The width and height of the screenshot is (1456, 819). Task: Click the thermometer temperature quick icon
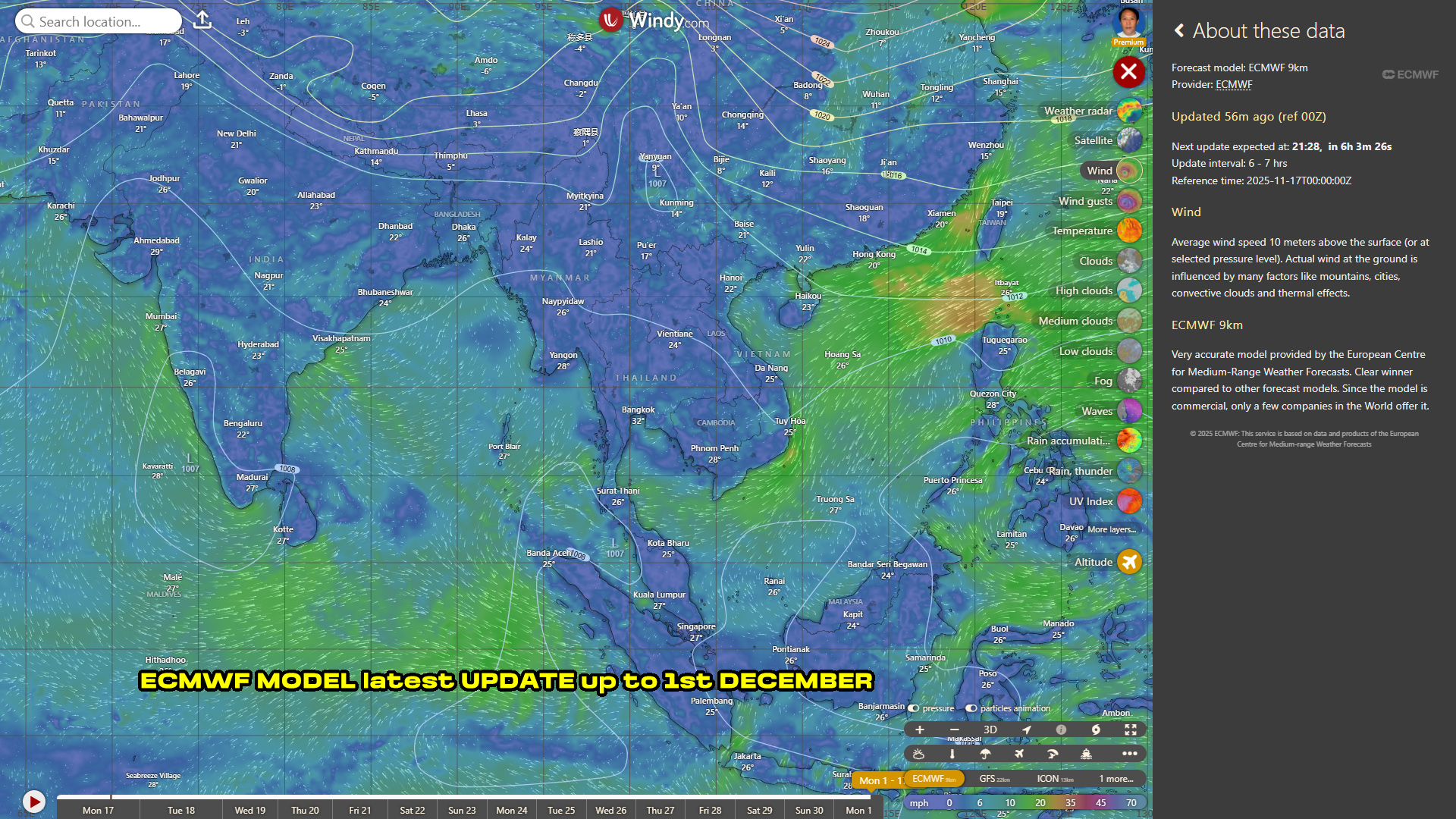coord(952,754)
